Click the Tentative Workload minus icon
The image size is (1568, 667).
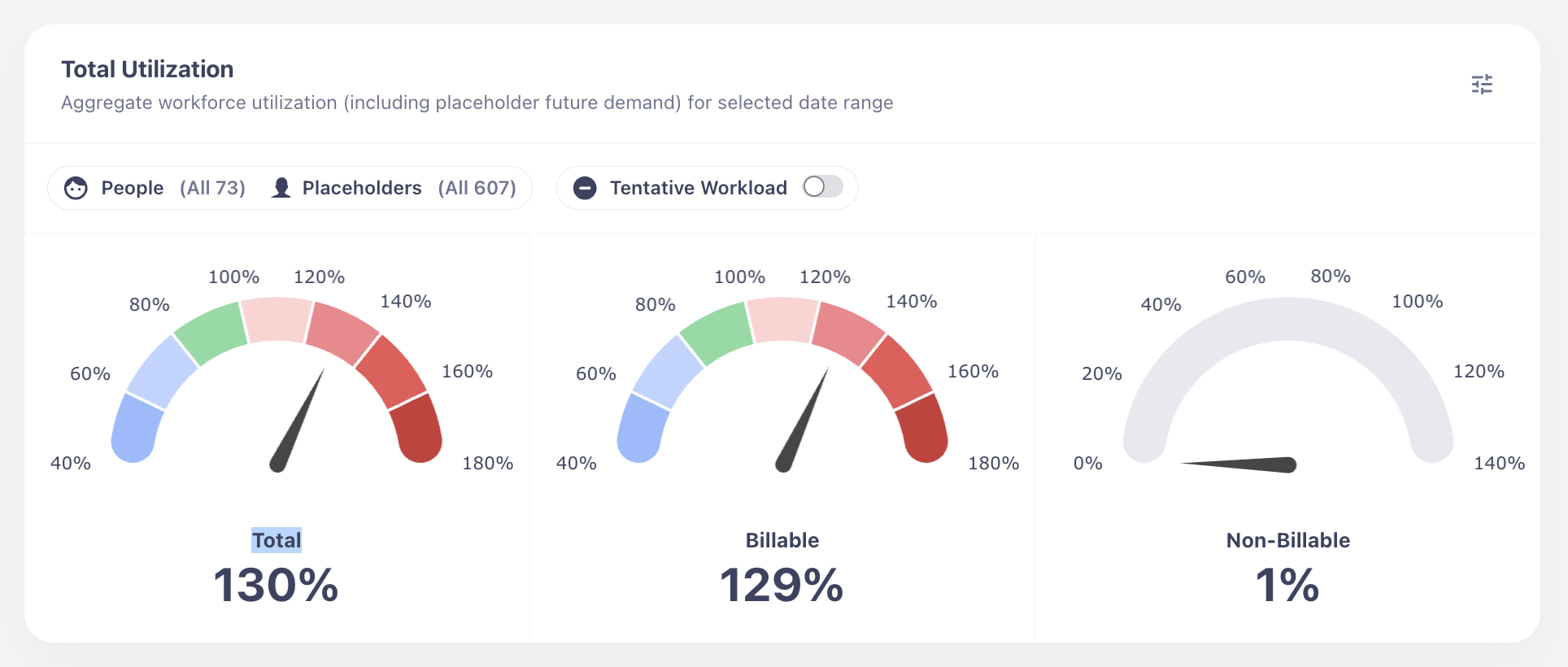[585, 188]
